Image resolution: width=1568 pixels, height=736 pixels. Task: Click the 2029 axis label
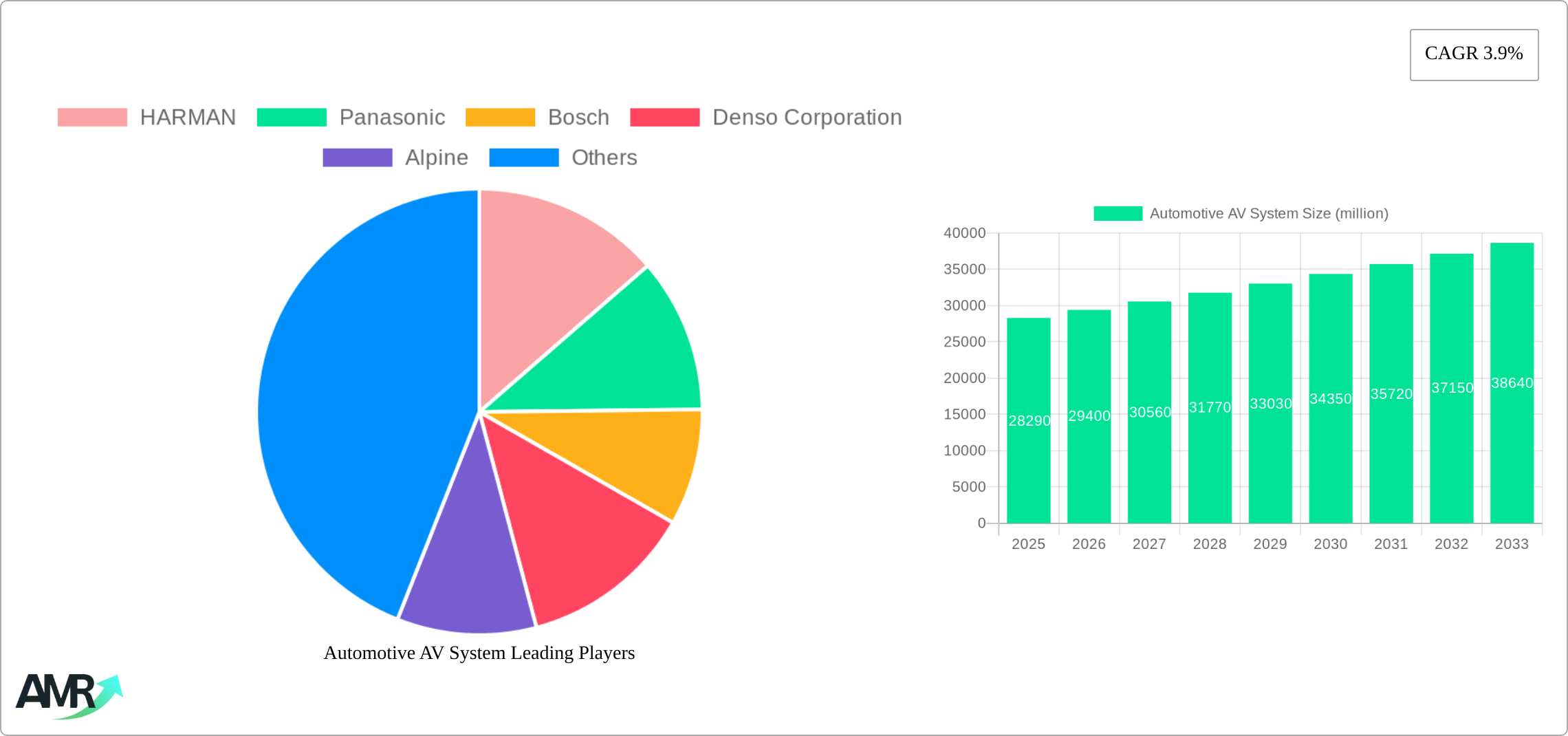[1270, 544]
